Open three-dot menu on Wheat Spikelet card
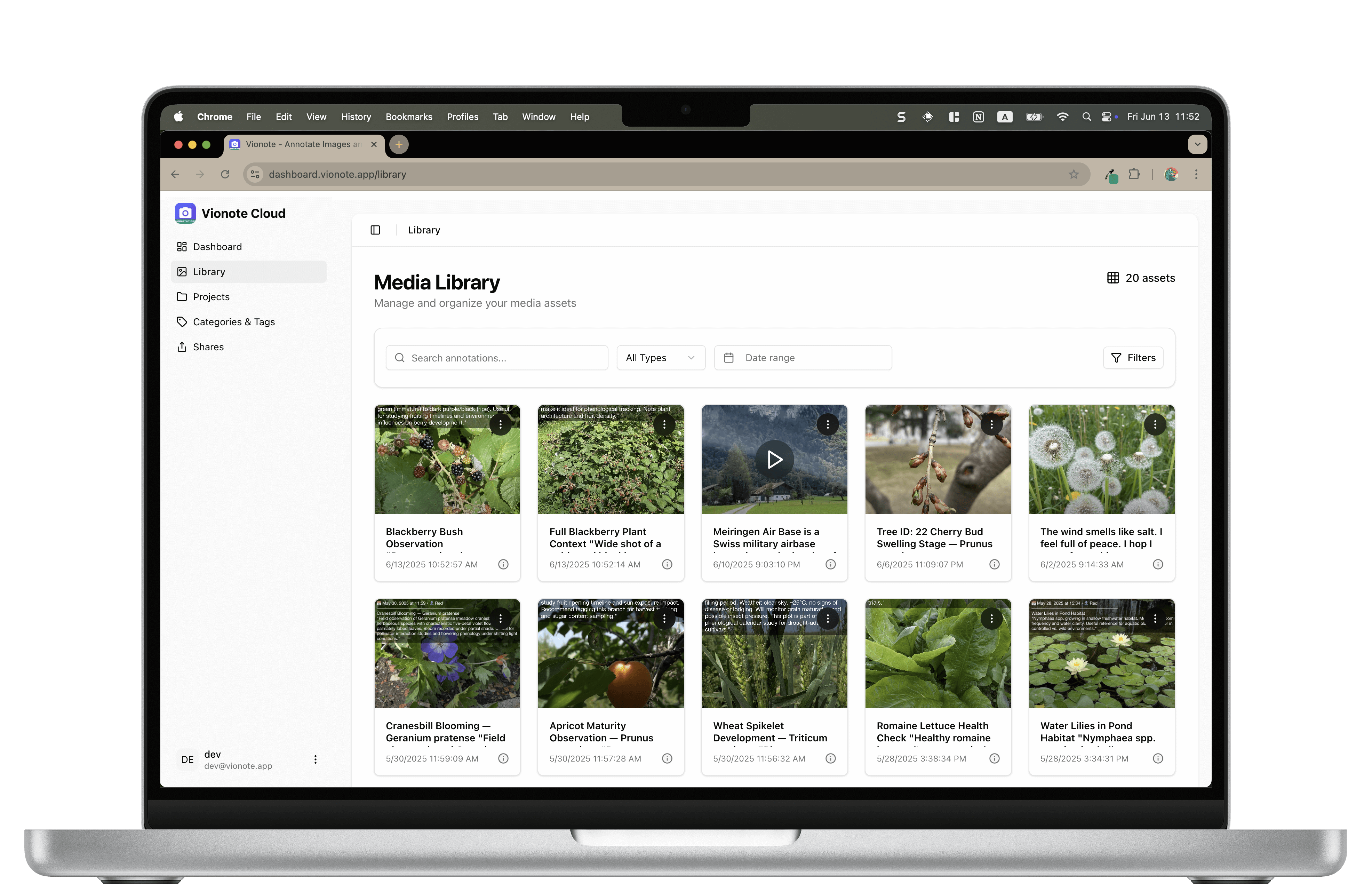This screenshot has height=892, width=1372. (x=828, y=619)
